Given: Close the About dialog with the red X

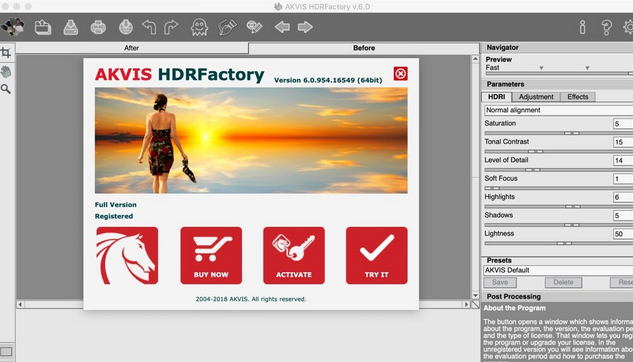Looking at the screenshot, I should tap(400, 73).
